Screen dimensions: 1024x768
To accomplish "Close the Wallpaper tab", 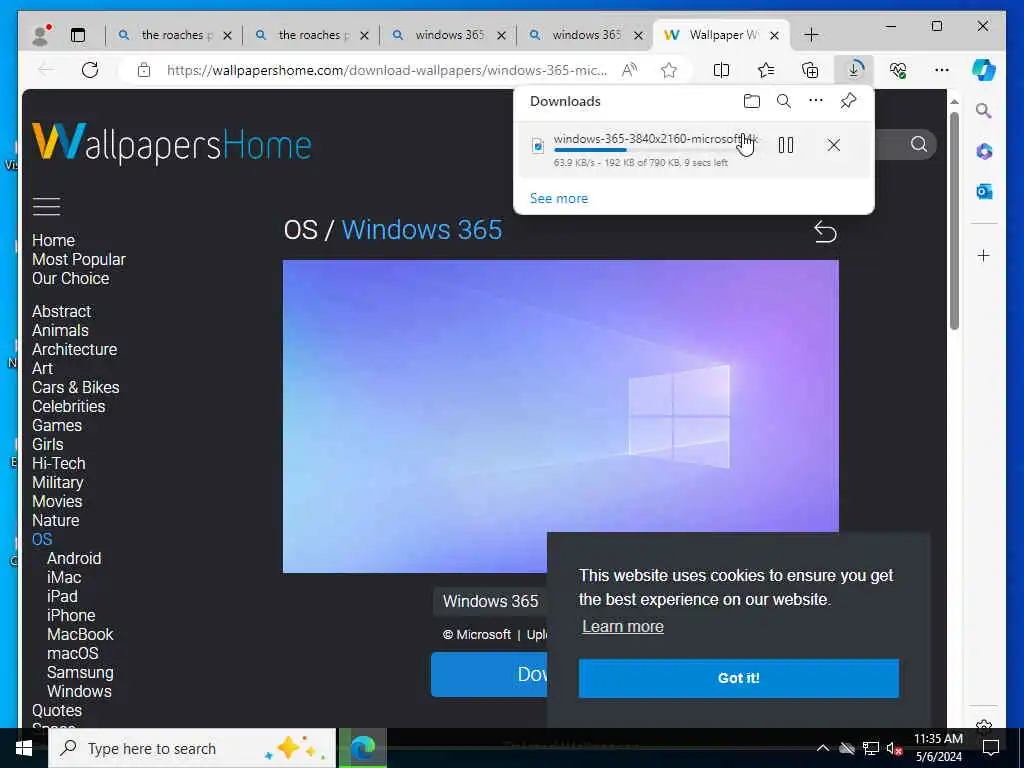I will click(x=774, y=35).
